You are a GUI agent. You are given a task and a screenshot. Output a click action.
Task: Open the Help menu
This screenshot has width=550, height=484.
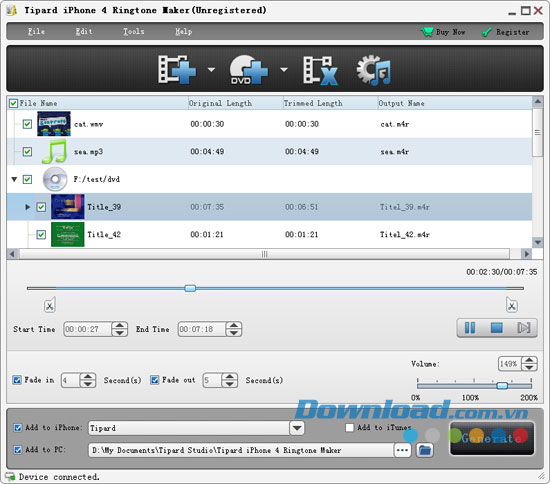pyautogui.click(x=183, y=32)
